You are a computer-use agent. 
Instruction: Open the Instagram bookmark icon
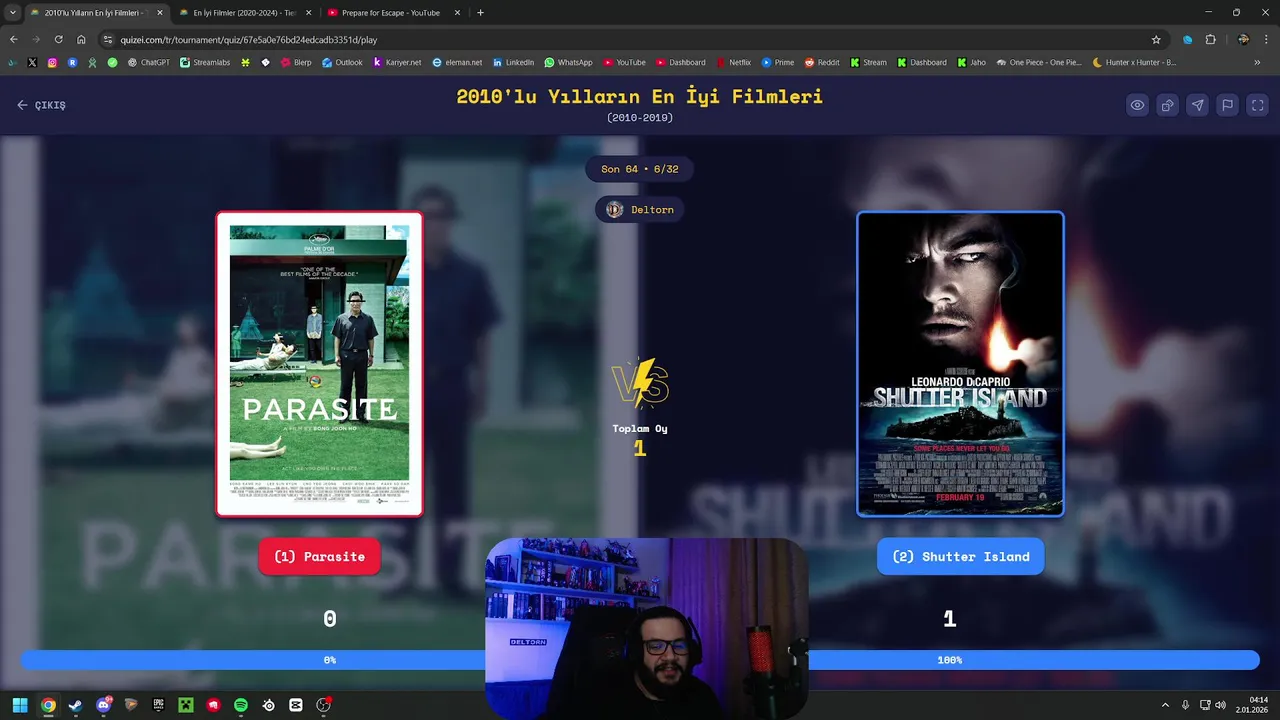click(52, 62)
